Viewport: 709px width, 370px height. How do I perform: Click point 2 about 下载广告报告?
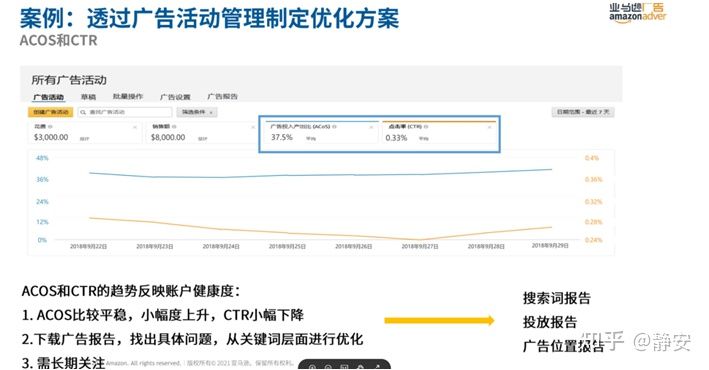click(193, 339)
